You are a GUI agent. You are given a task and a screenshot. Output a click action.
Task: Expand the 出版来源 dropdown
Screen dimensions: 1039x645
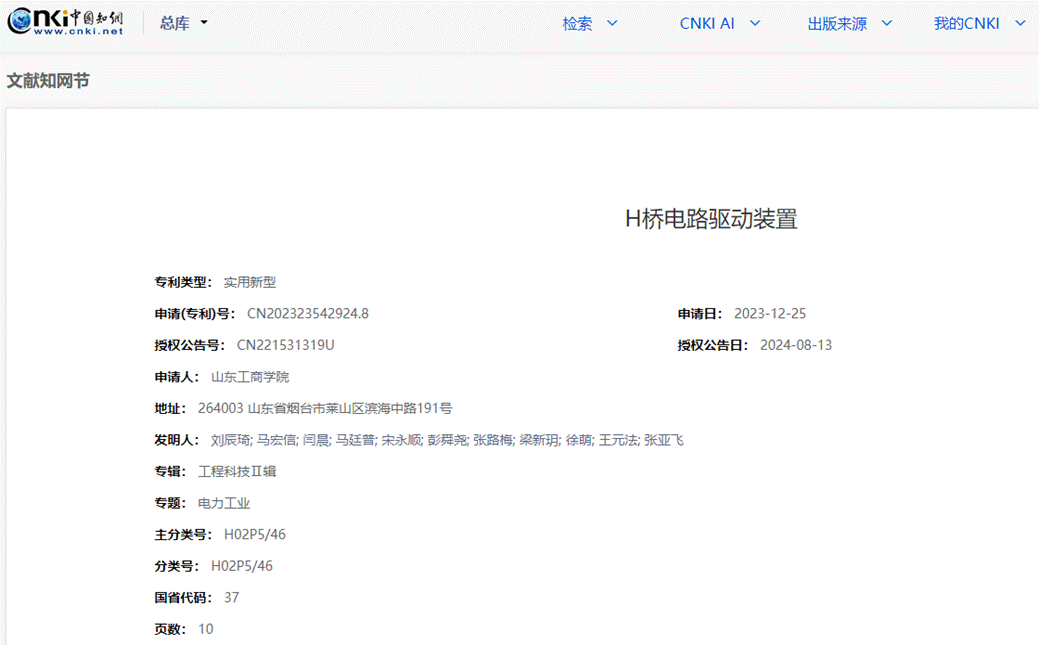[x=837, y=24]
